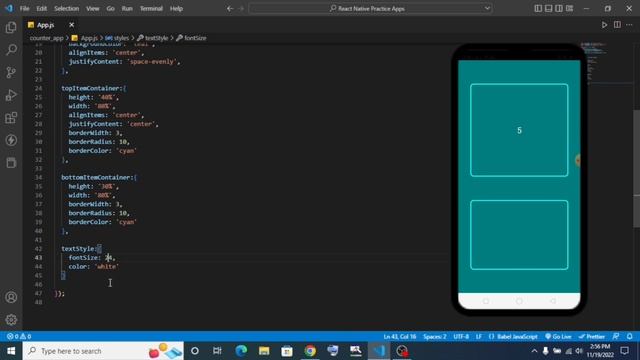Viewport: 640px width, 360px height.
Task: Run the file with the play icon
Action: tap(604, 25)
